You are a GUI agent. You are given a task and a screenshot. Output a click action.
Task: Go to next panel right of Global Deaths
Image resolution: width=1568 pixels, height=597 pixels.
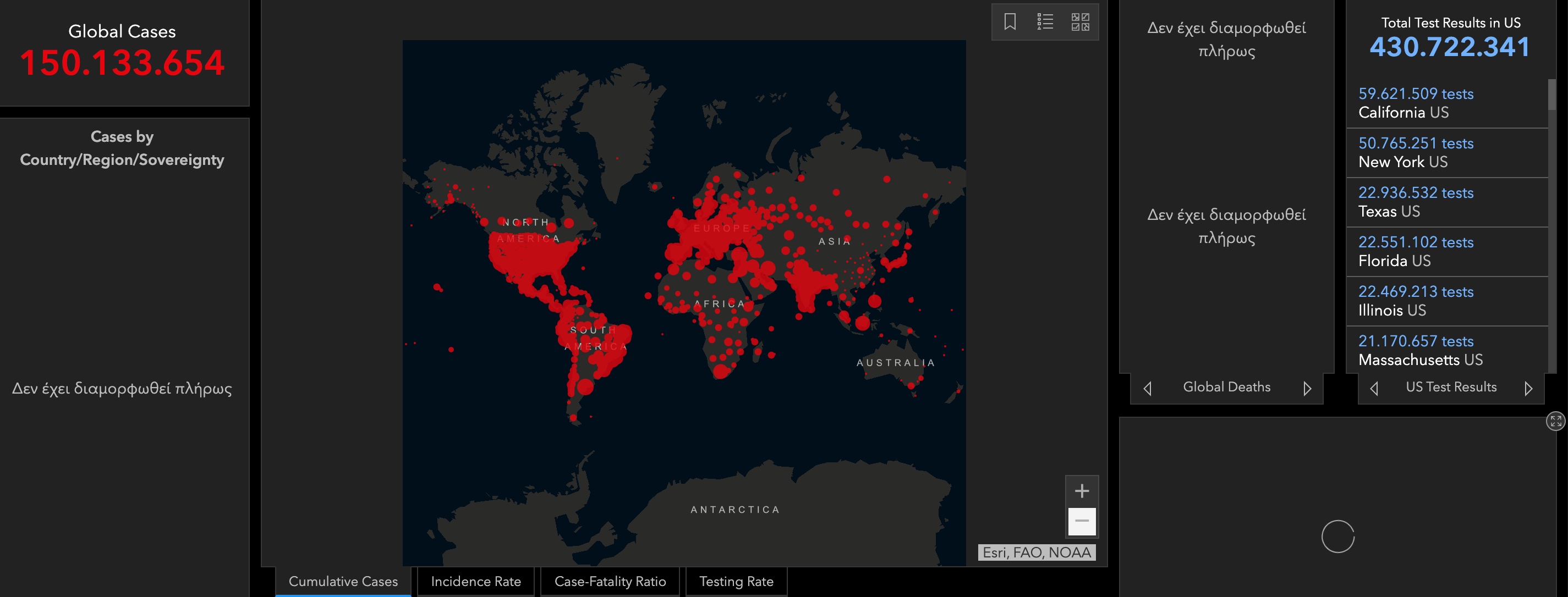pyautogui.click(x=1307, y=388)
